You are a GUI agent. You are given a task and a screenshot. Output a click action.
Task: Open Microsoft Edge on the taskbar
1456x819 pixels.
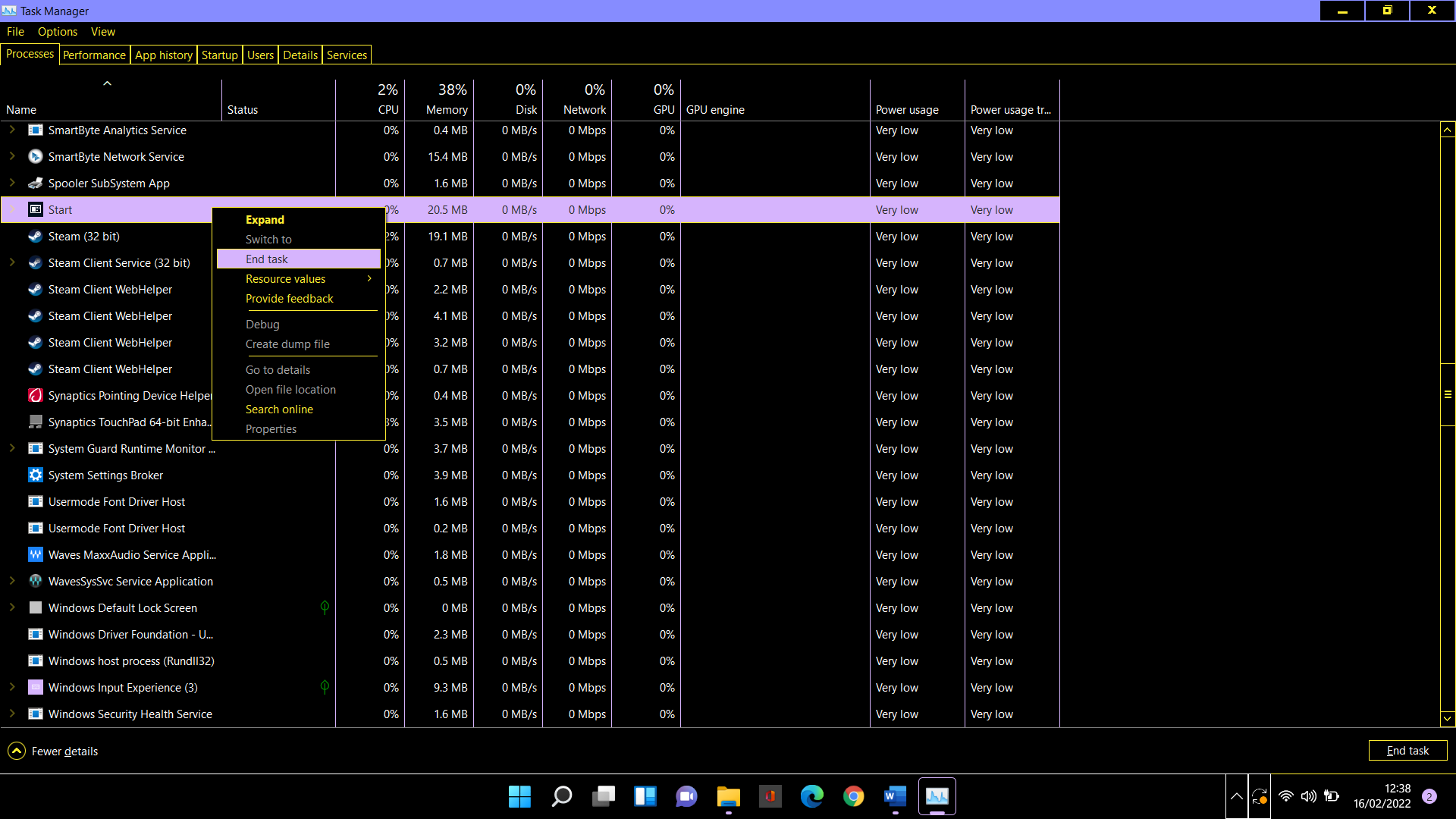point(812,796)
